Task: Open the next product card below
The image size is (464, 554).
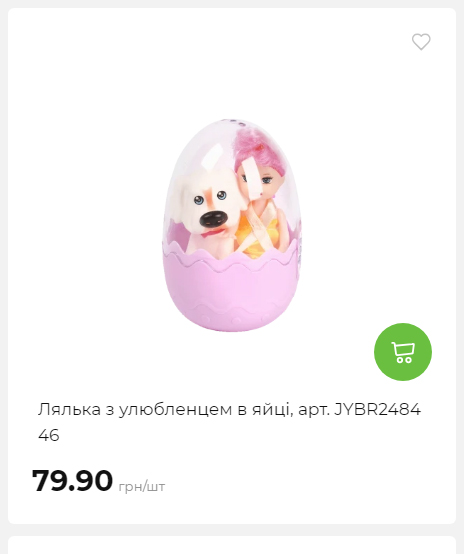Action: coord(232,545)
